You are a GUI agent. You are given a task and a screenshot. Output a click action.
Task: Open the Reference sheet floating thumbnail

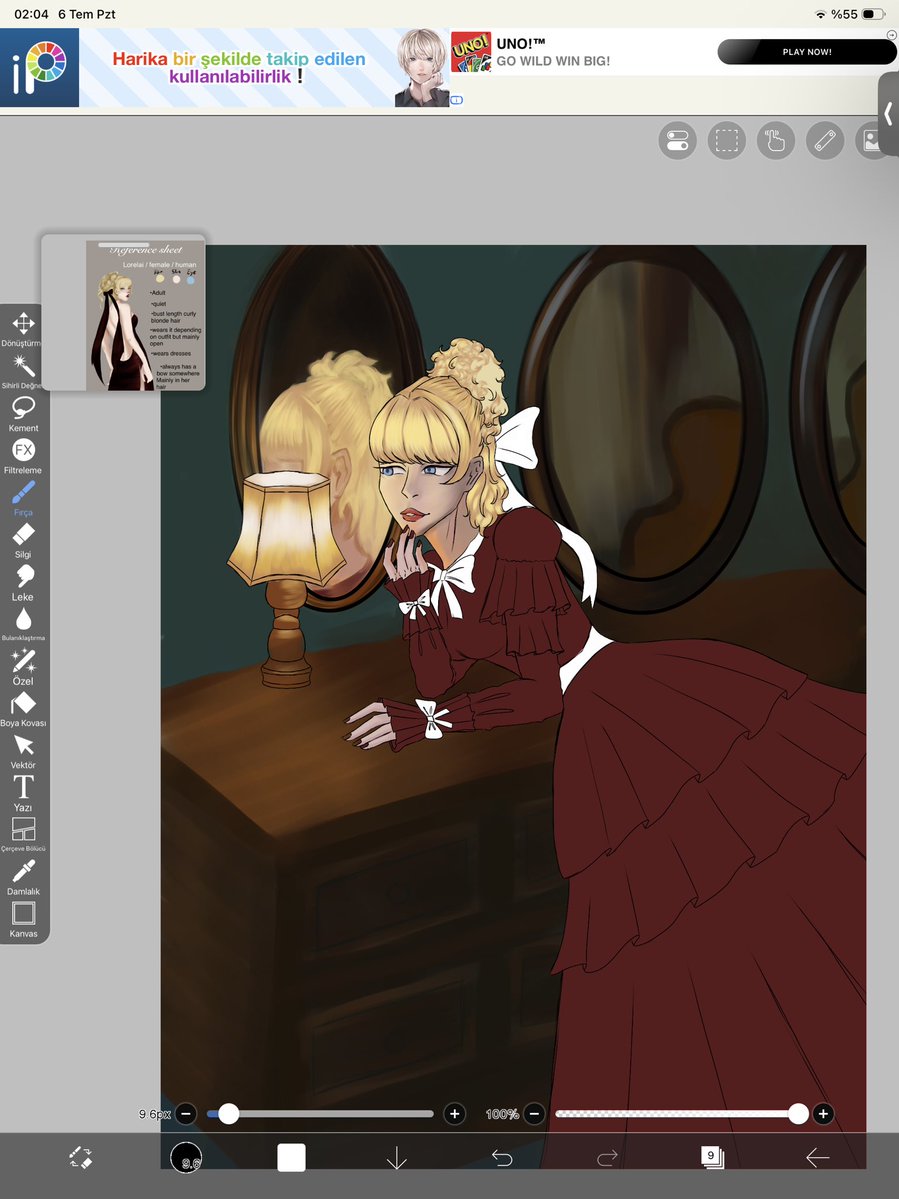click(x=124, y=314)
